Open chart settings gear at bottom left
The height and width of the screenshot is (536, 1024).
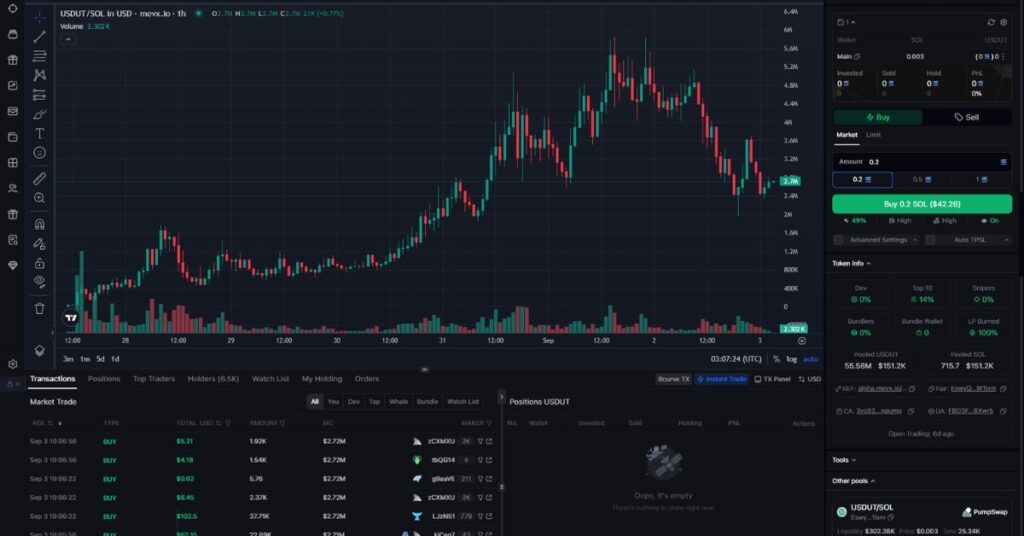(12, 364)
